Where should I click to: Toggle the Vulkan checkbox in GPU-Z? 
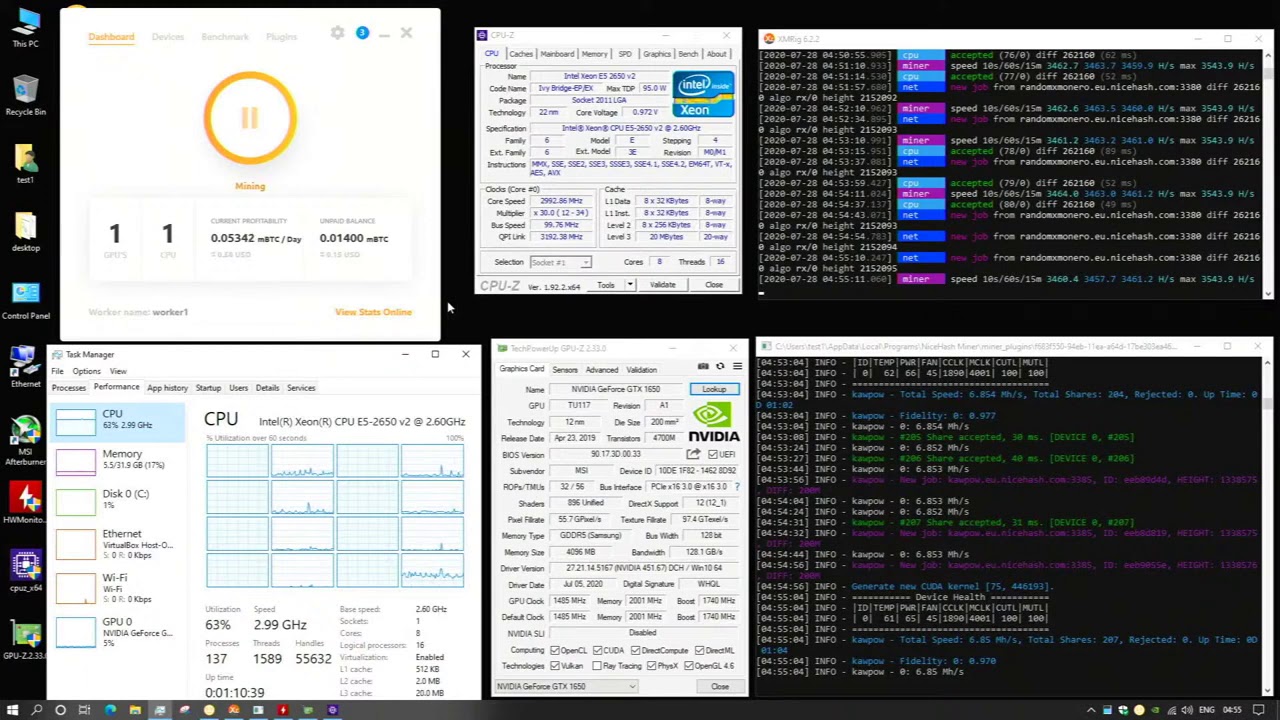click(x=554, y=665)
